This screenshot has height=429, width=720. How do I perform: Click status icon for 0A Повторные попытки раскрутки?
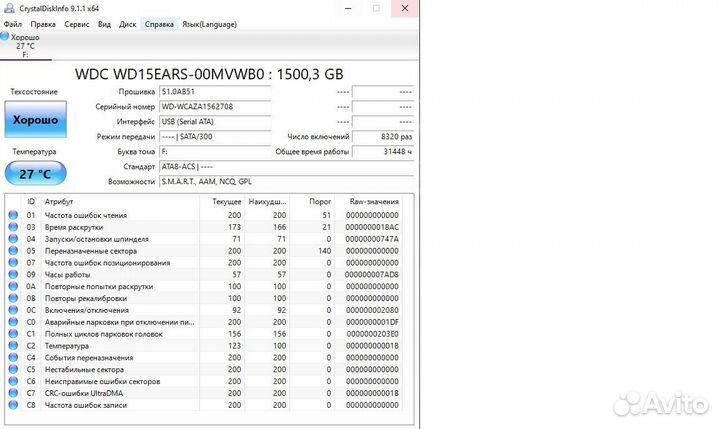click(13, 286)
